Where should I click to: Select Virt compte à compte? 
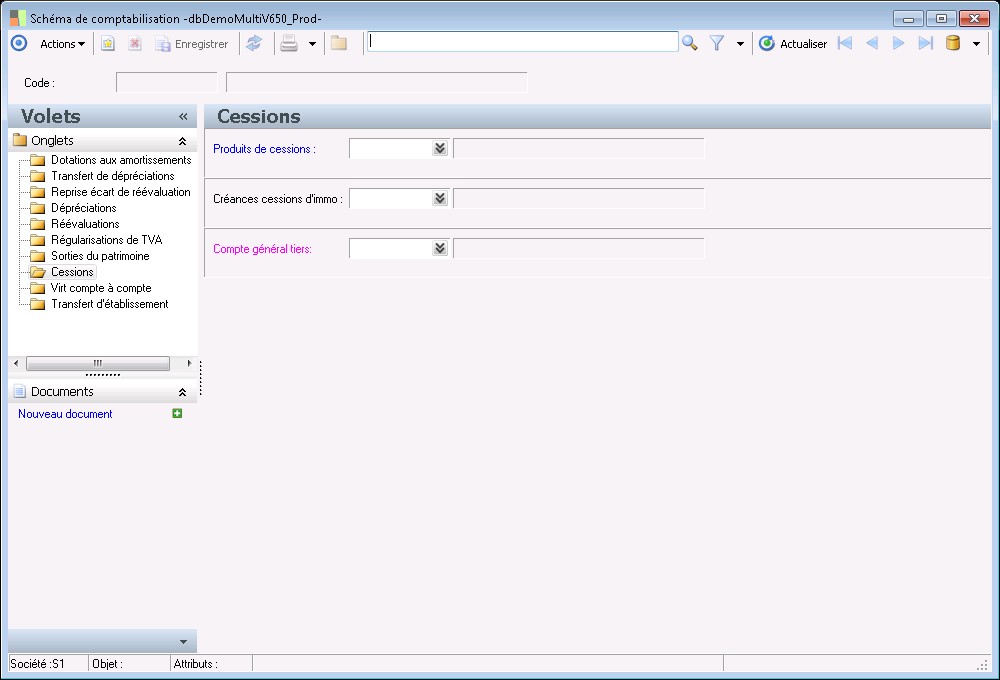click(x=101, y=288)
